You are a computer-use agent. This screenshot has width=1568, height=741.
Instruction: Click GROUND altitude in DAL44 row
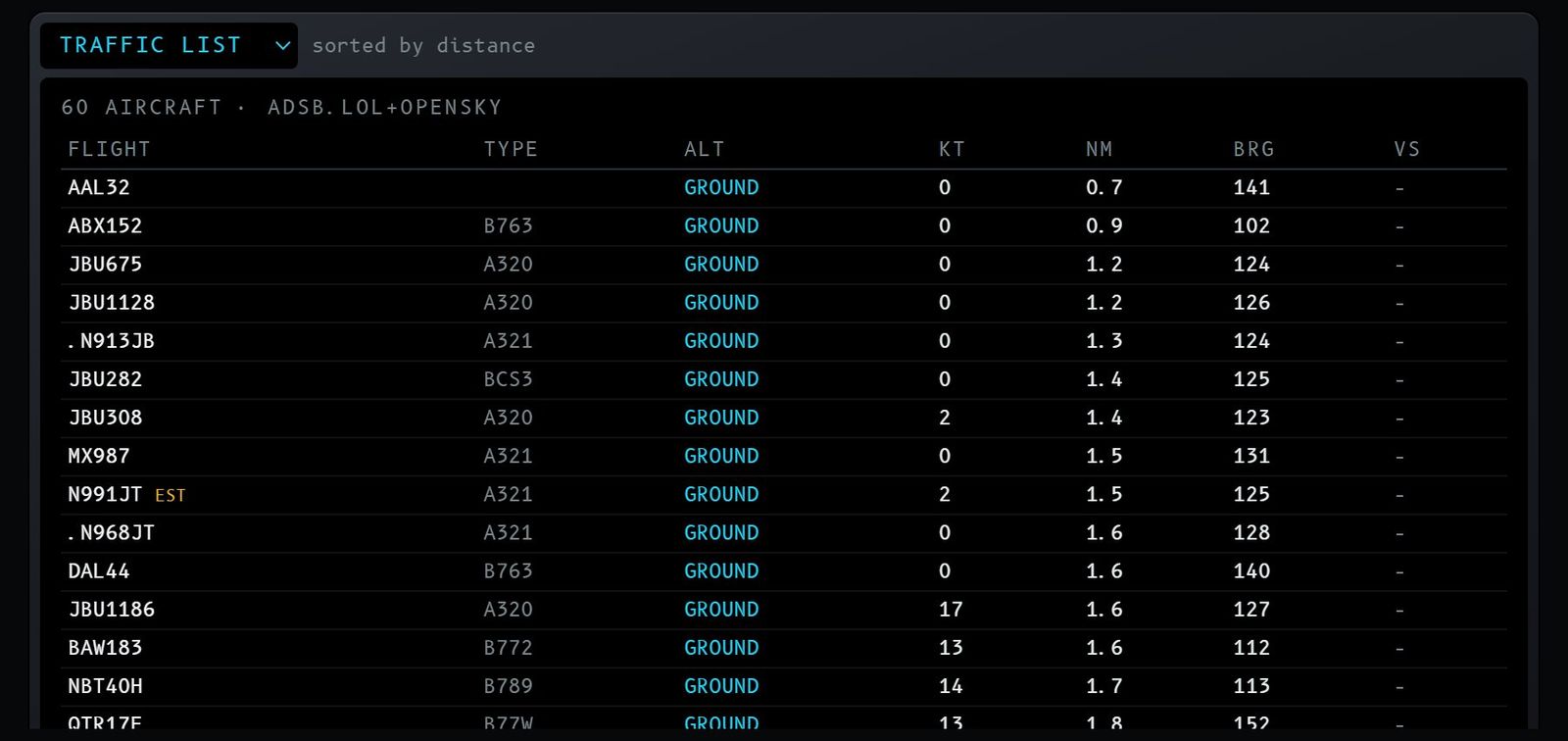click(x=721, y=571)
